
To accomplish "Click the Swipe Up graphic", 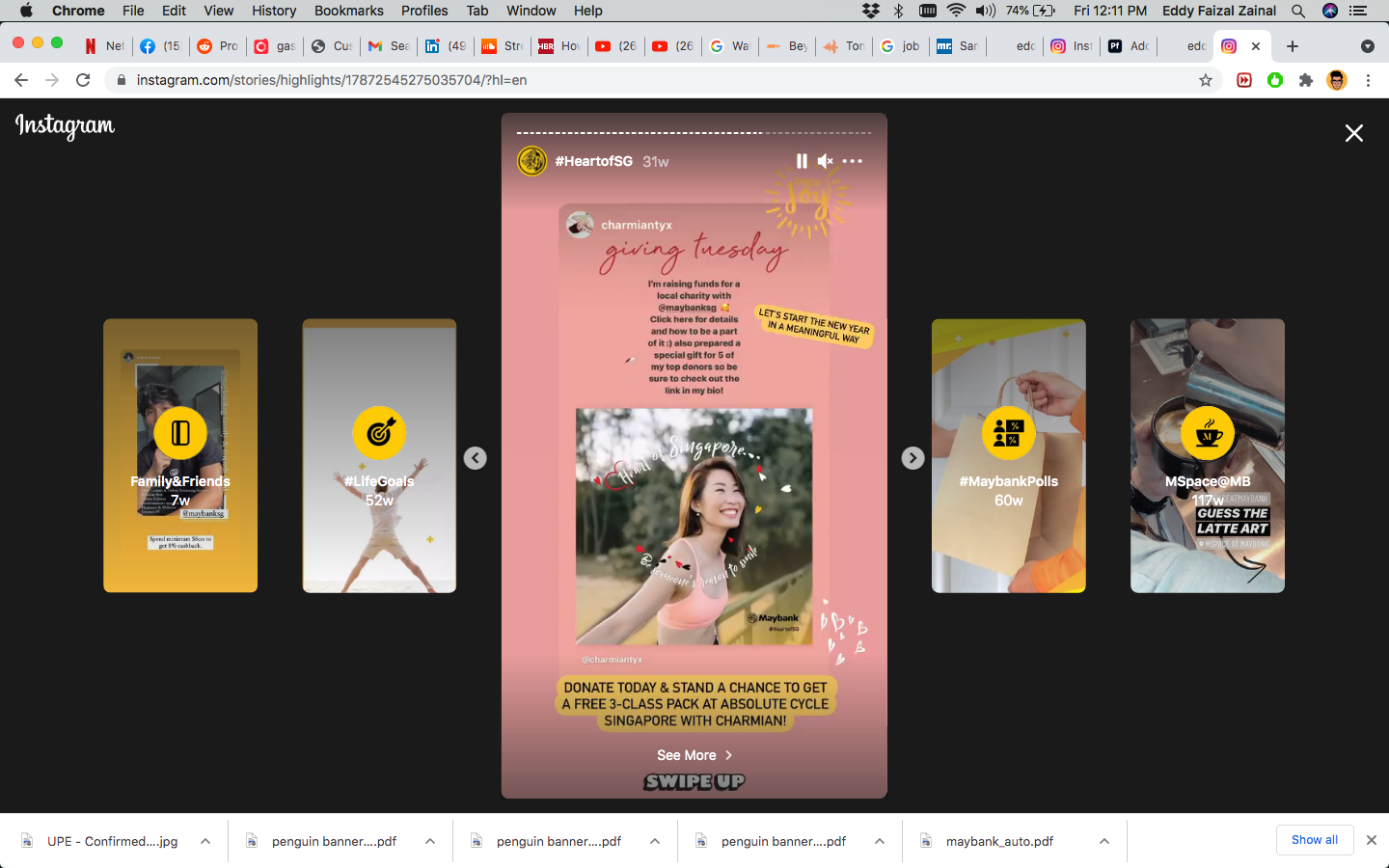I will tap(694, 781).
